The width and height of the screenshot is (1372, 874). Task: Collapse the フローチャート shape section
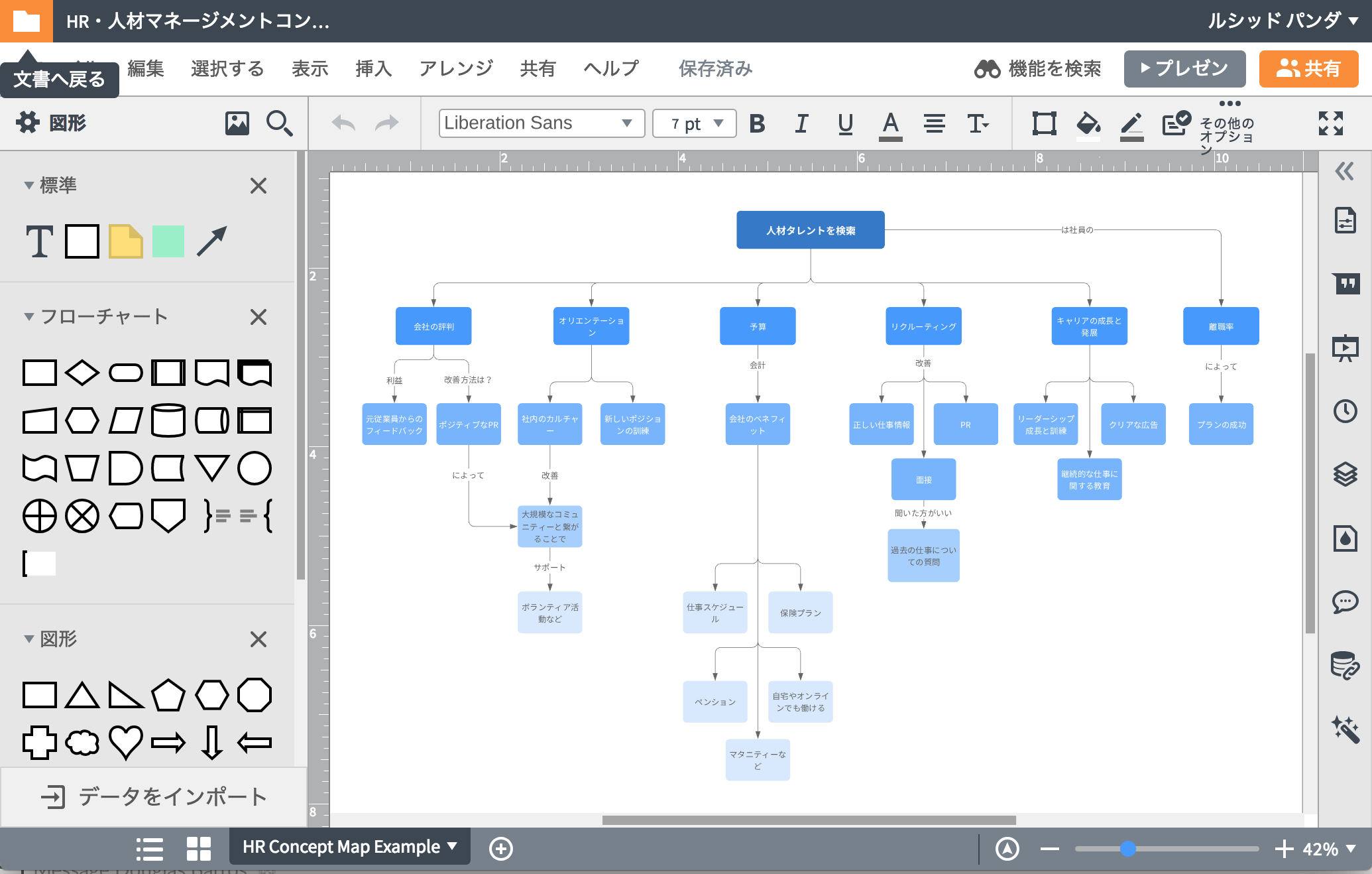coord(29,316)
